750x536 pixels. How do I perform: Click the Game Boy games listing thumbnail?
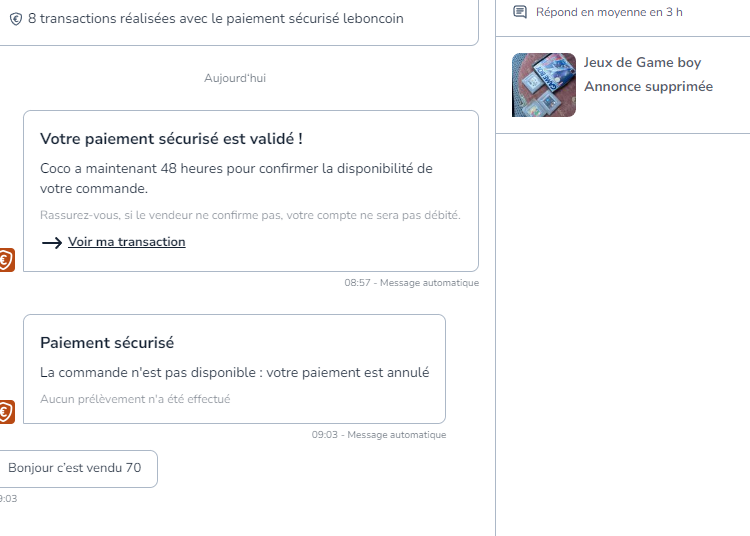(x=544, y=85)
